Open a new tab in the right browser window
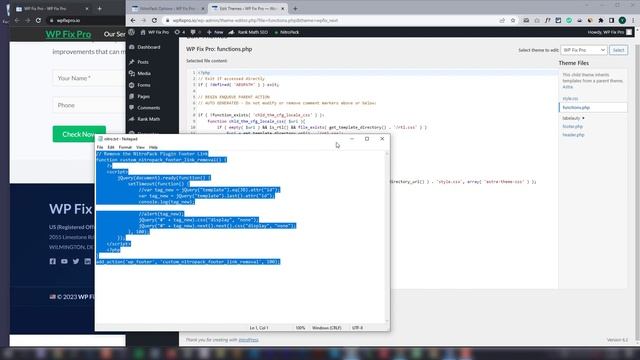This screenshot has height=360, width=640. coord(295,9)
